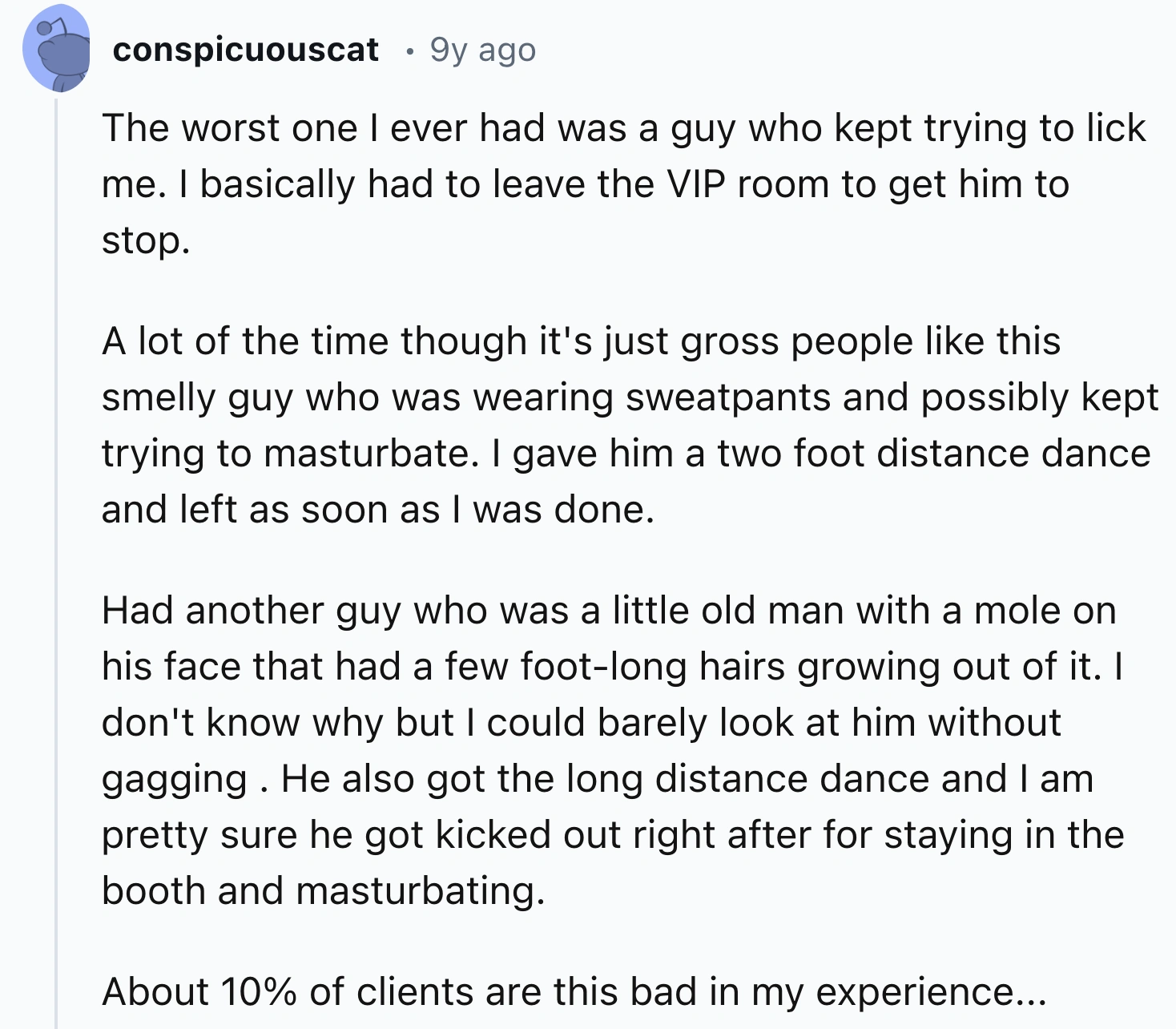
Task: Click conspicuouscat's Reddit avatar icon
Action: coord(57,49)
